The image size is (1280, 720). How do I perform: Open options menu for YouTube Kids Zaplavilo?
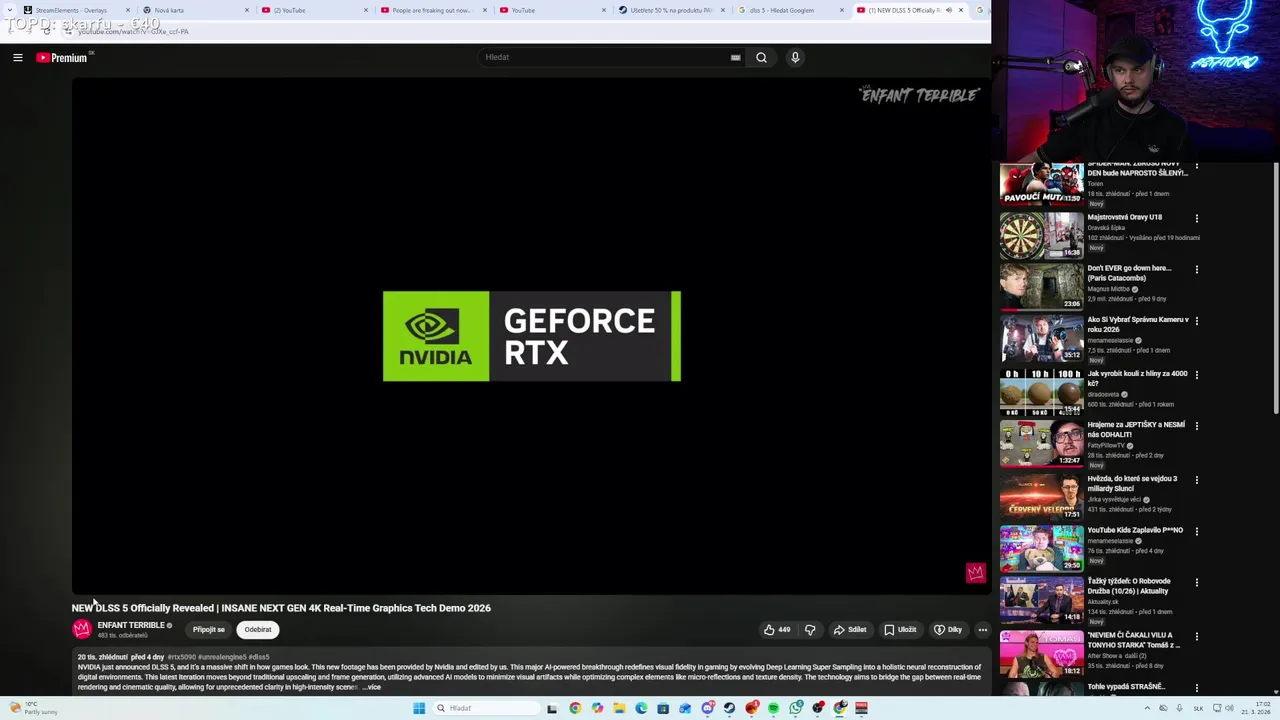coord(1197,531)
